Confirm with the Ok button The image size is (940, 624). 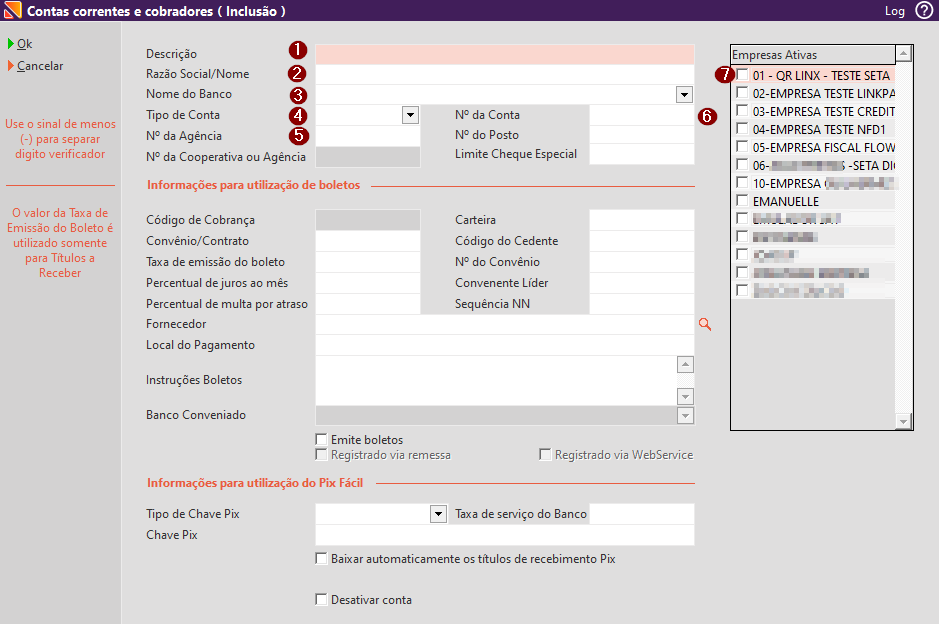coord(20,44)
